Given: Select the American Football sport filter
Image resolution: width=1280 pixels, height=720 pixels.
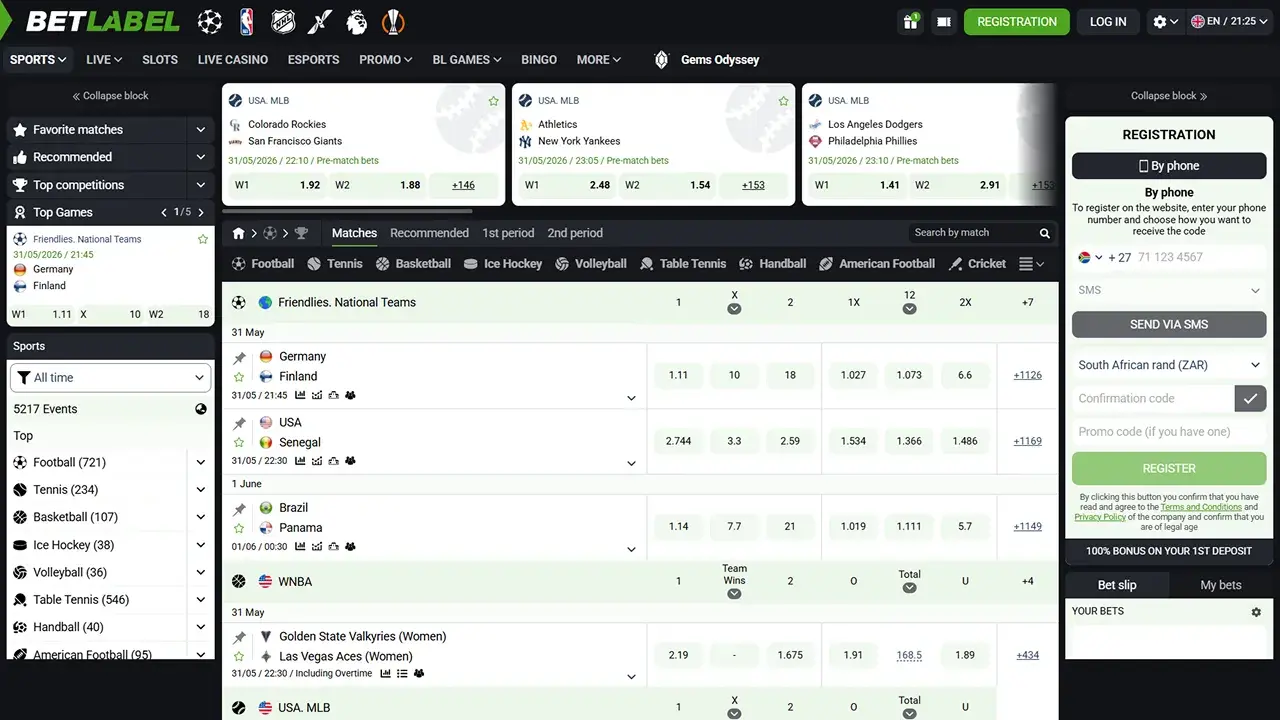Looking at the screenshot, I should (x=877, y=264).
